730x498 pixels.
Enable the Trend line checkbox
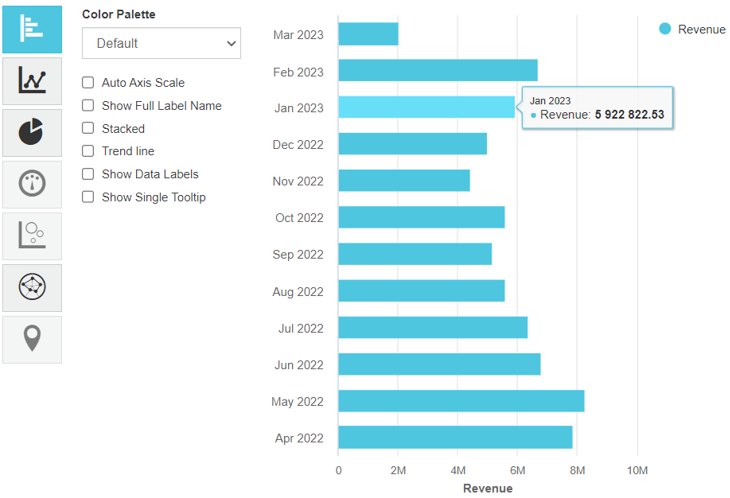pyautogui.click(x=88, y=152)
